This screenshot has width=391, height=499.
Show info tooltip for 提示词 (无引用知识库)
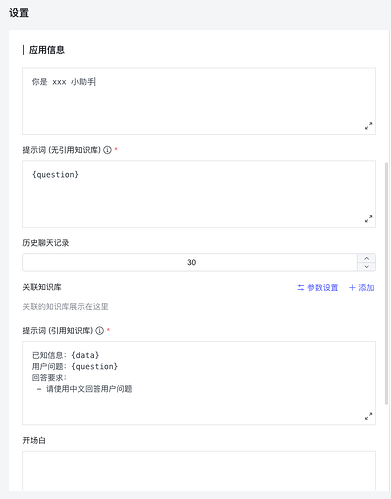click(107, 150)
